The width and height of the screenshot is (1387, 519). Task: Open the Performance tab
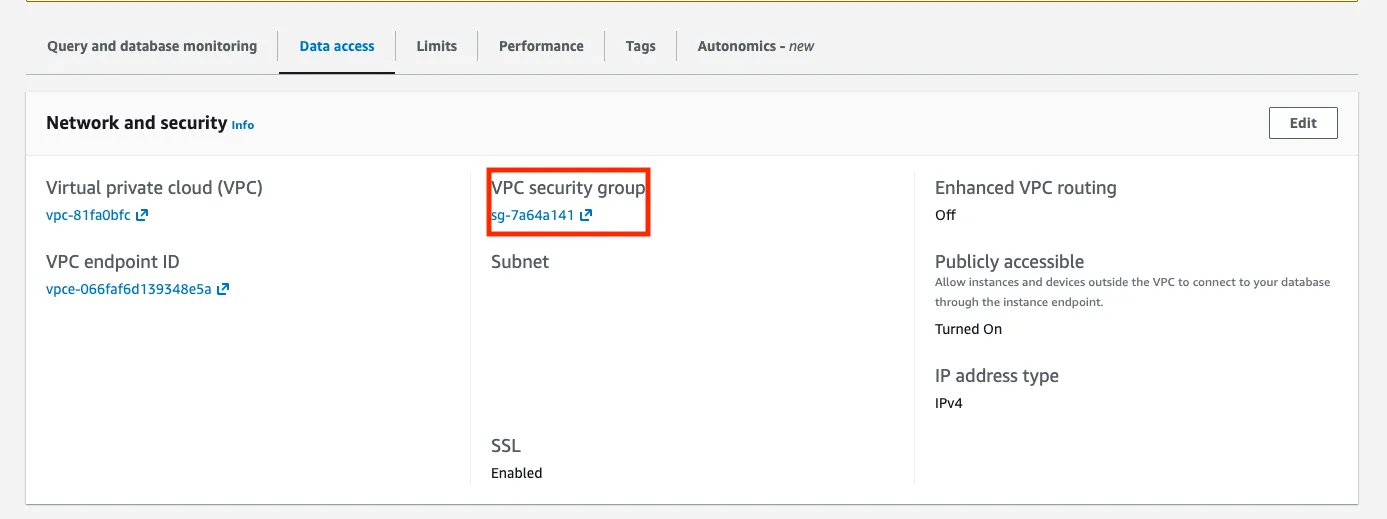(x=541, y=46)
